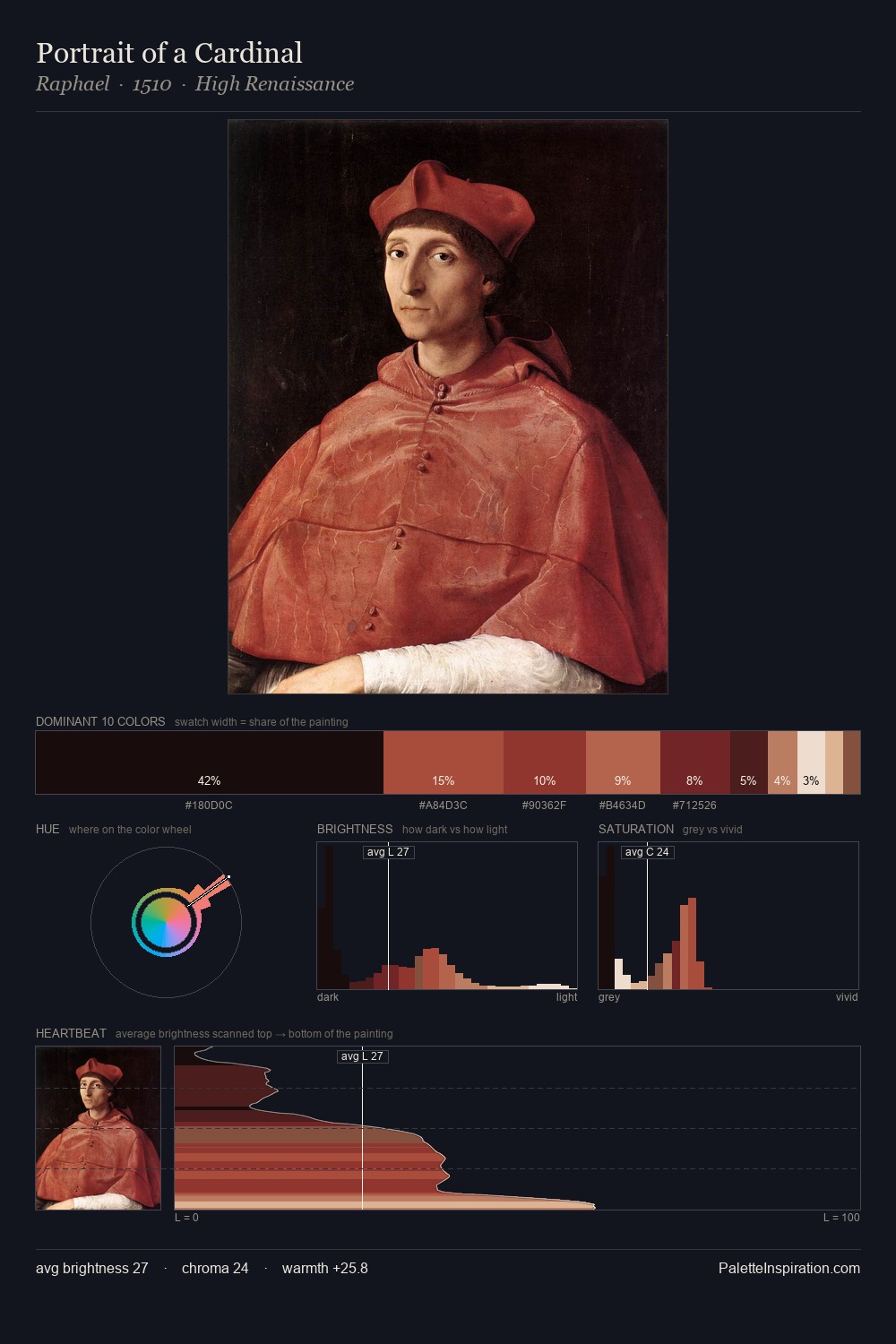Click the 'dark' axis label under Brightness

(x=328, y=997)
